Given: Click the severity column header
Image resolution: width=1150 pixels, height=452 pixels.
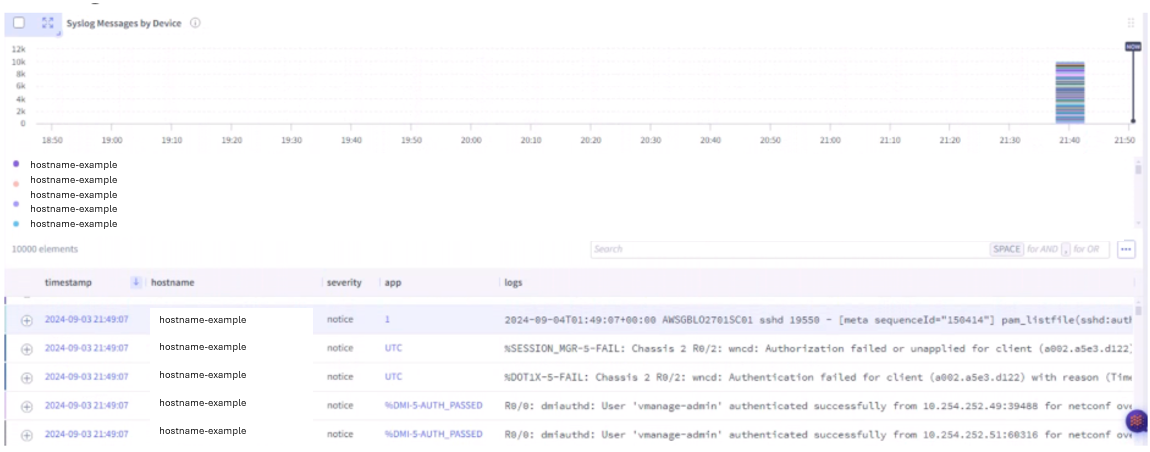Looking at the screenshot, I should click(344, 282).
